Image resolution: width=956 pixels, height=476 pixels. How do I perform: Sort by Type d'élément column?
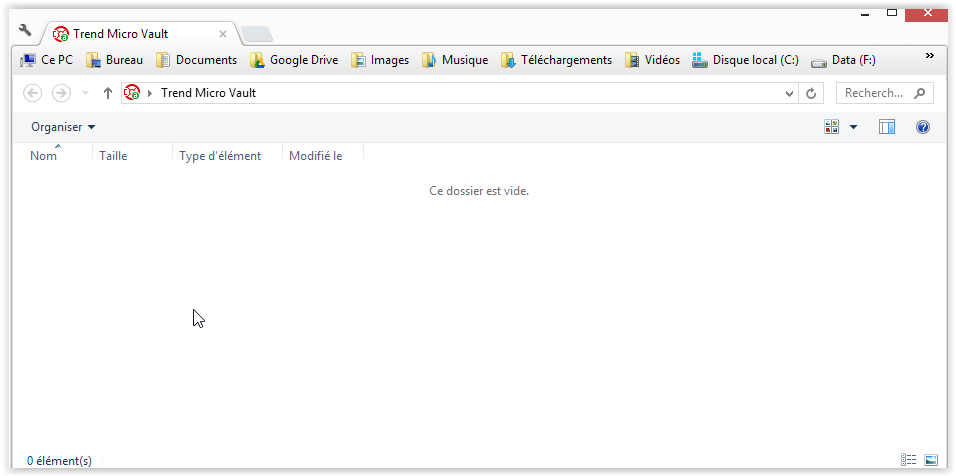coord(227,155)
